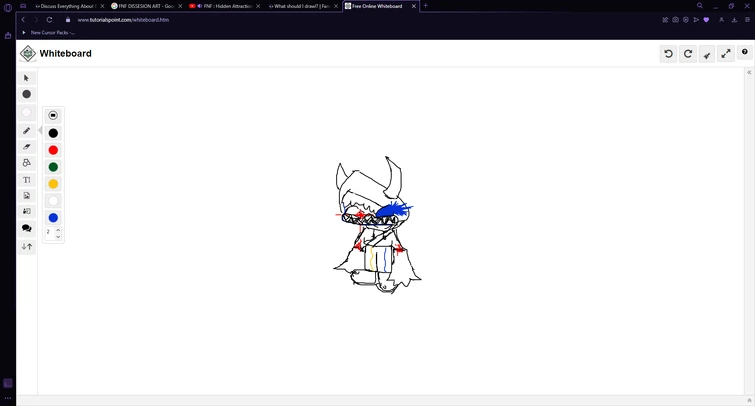755x406 pixels.
Task: Pick the red color swatch
Action: (x=53, y=150)
